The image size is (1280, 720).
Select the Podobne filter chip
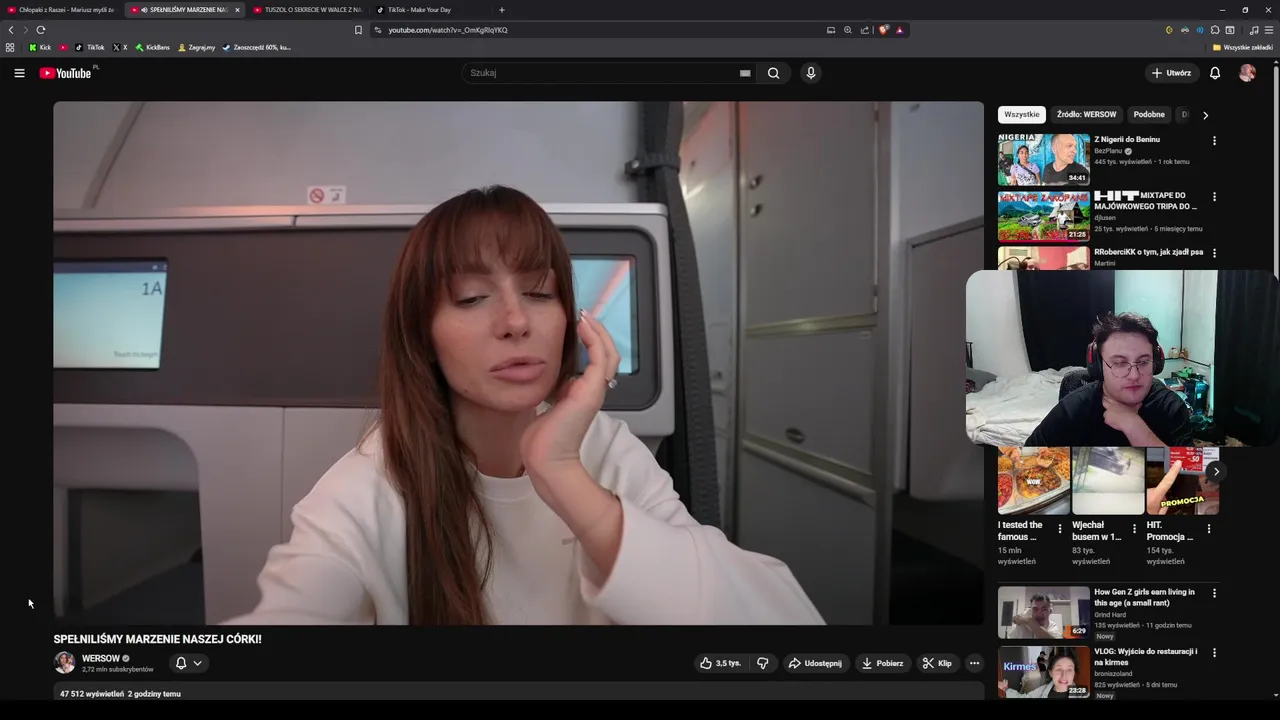1149,115
